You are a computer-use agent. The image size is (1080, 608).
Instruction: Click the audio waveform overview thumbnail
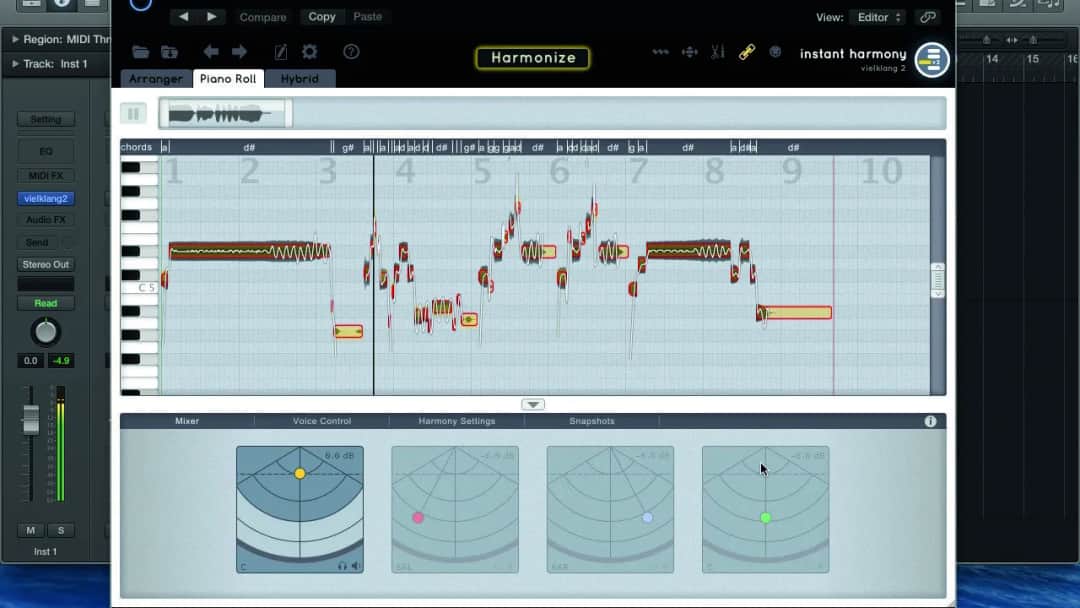point(225,114)
